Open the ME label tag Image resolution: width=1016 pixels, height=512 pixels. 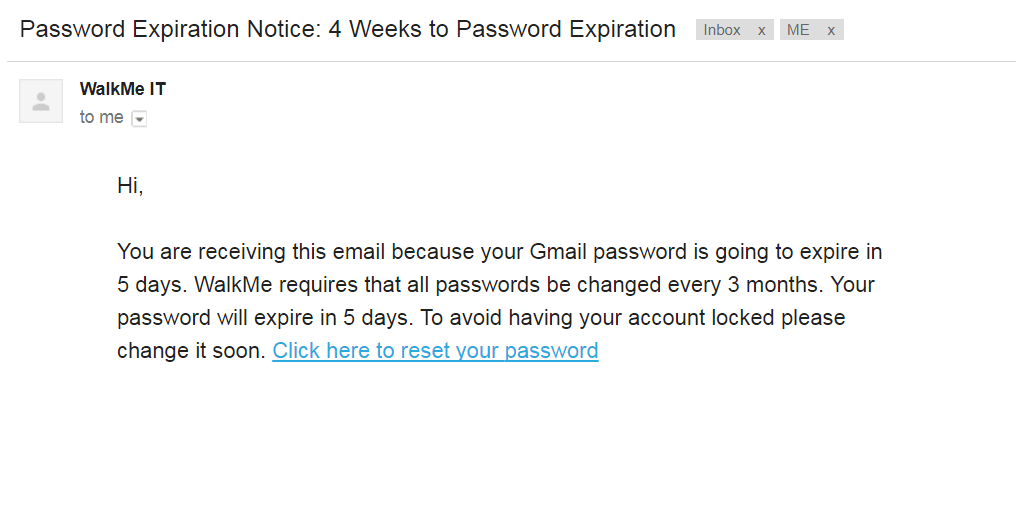click(x=799, y=30)
